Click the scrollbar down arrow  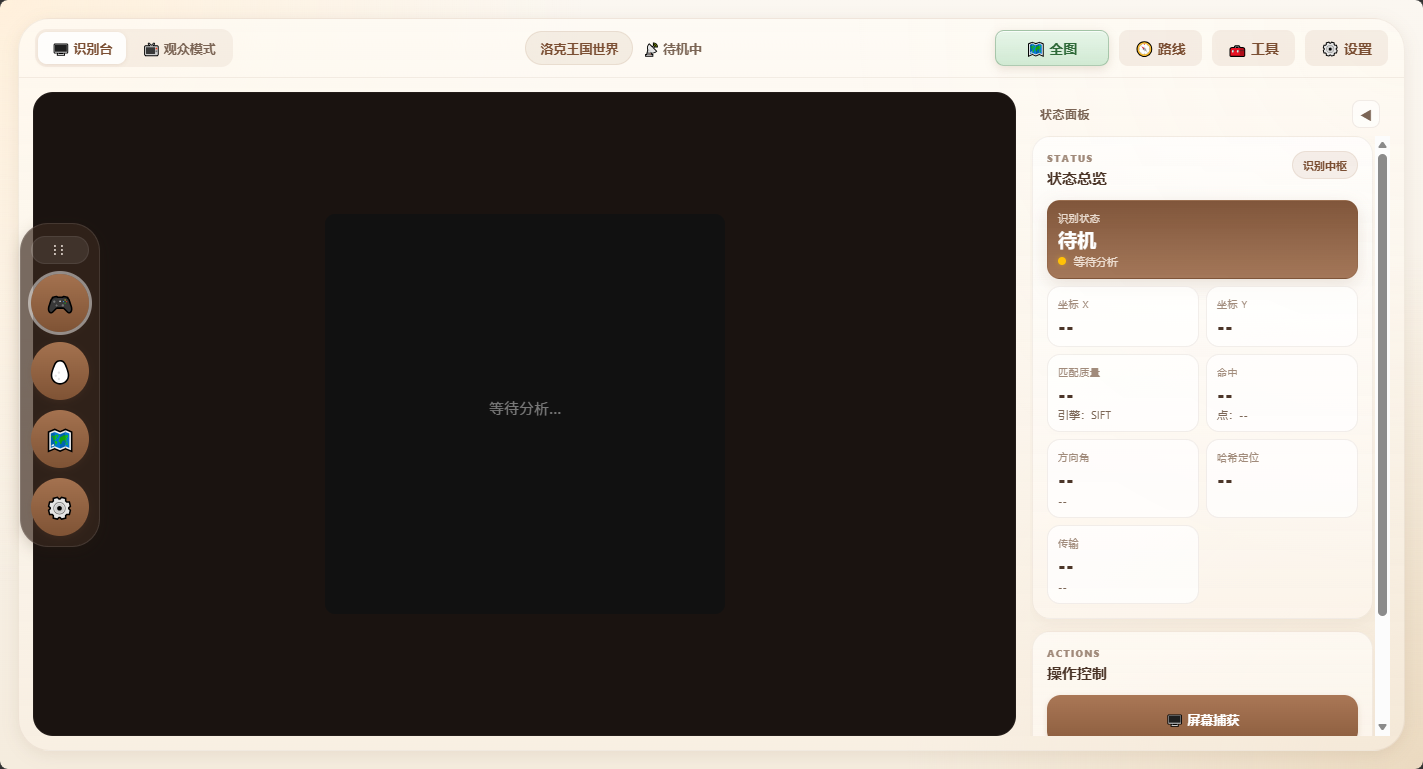coord(1382,727)
